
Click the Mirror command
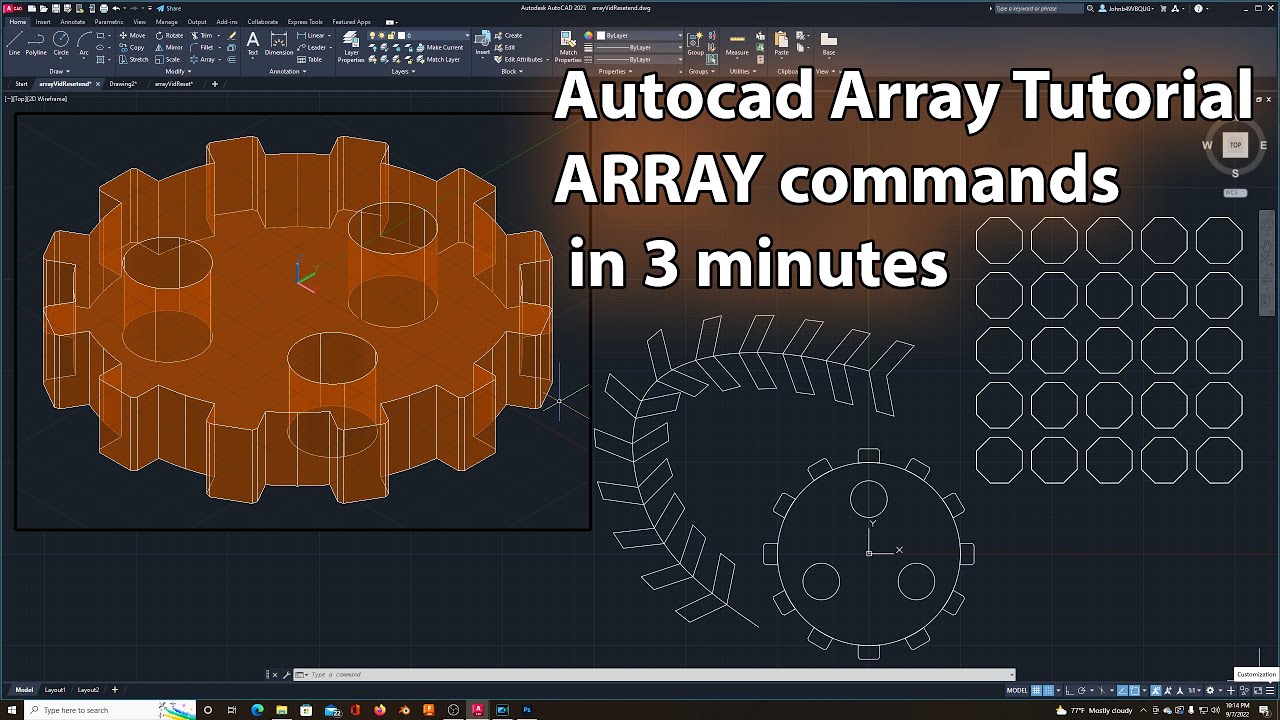pos(170,47)
